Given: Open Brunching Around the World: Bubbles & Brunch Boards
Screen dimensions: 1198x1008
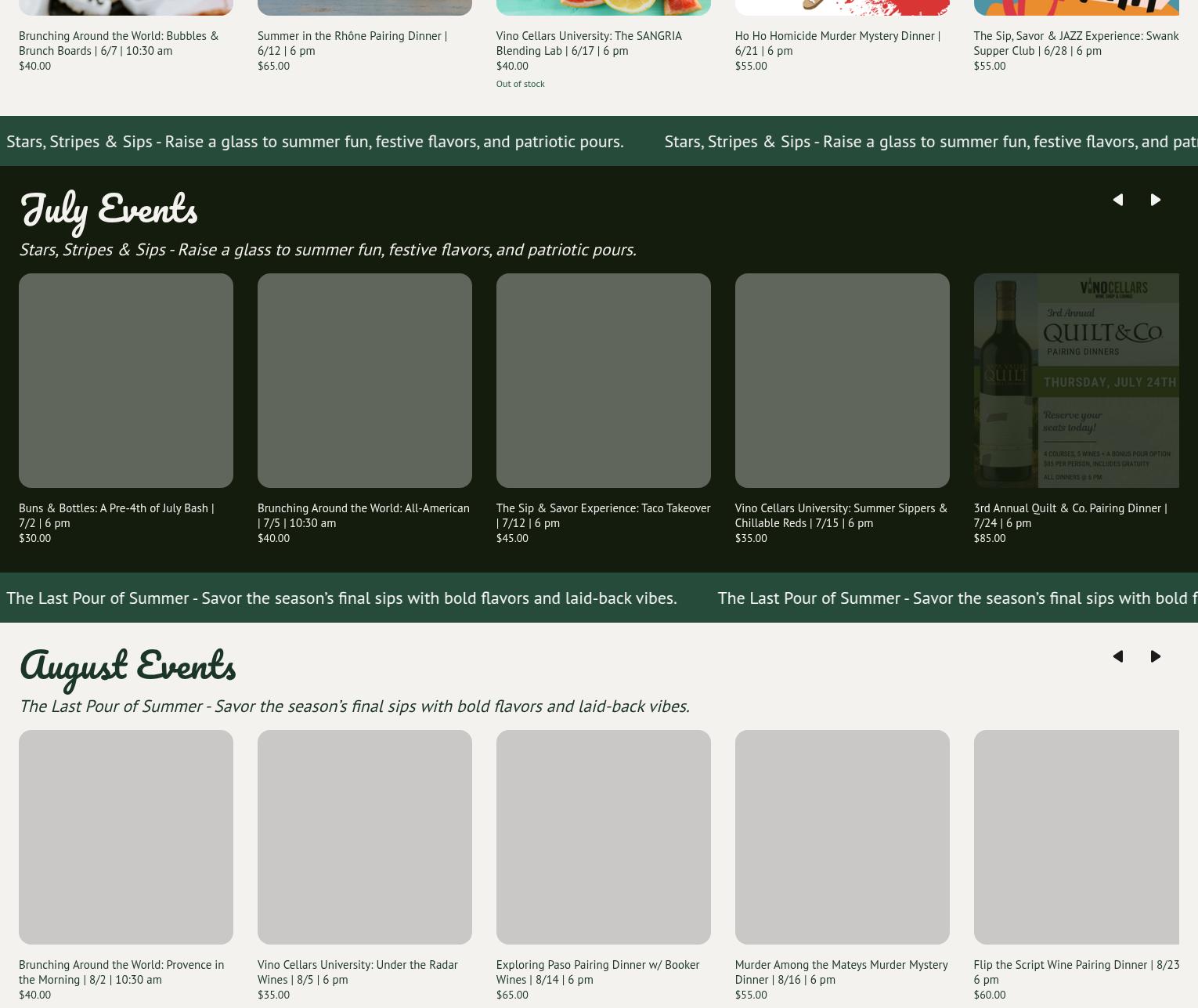Looking at the screenshot, I should pyautogui.click(x=119, y=43).
